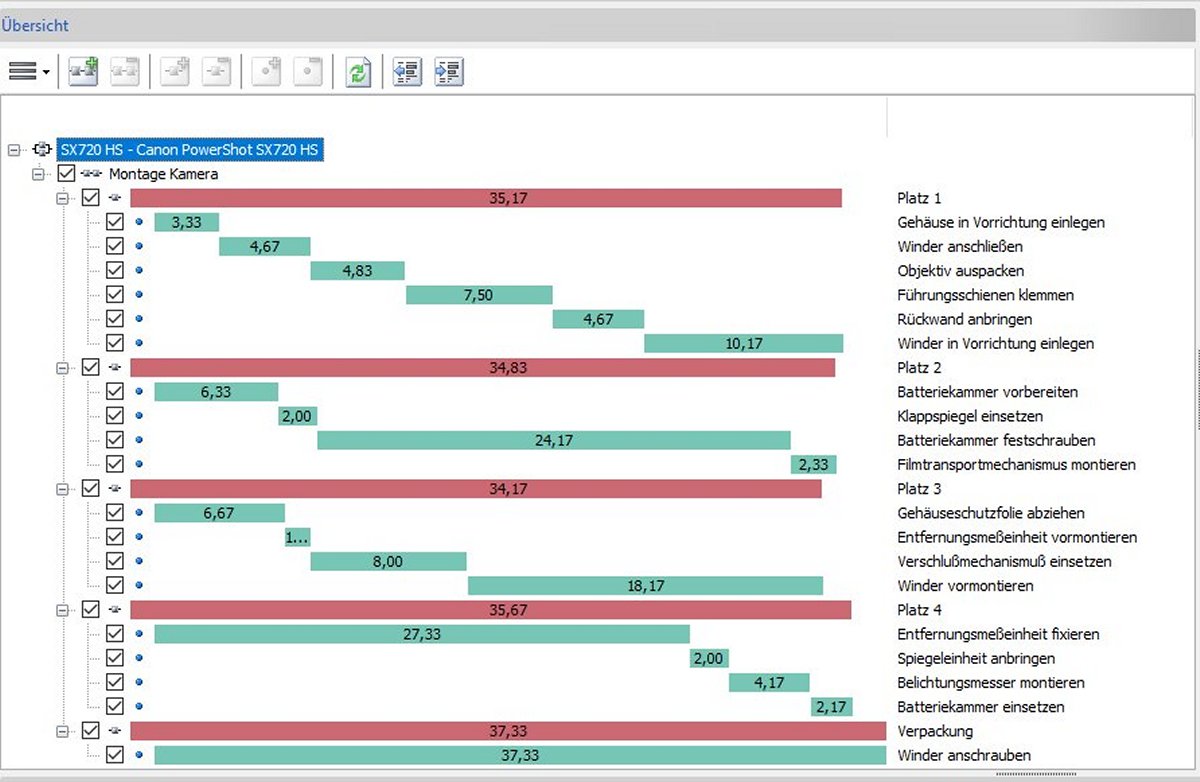Click the Belichtungsmesser montieren label
This screenshot has width=1200, height=782.
[x=990, y=683]
